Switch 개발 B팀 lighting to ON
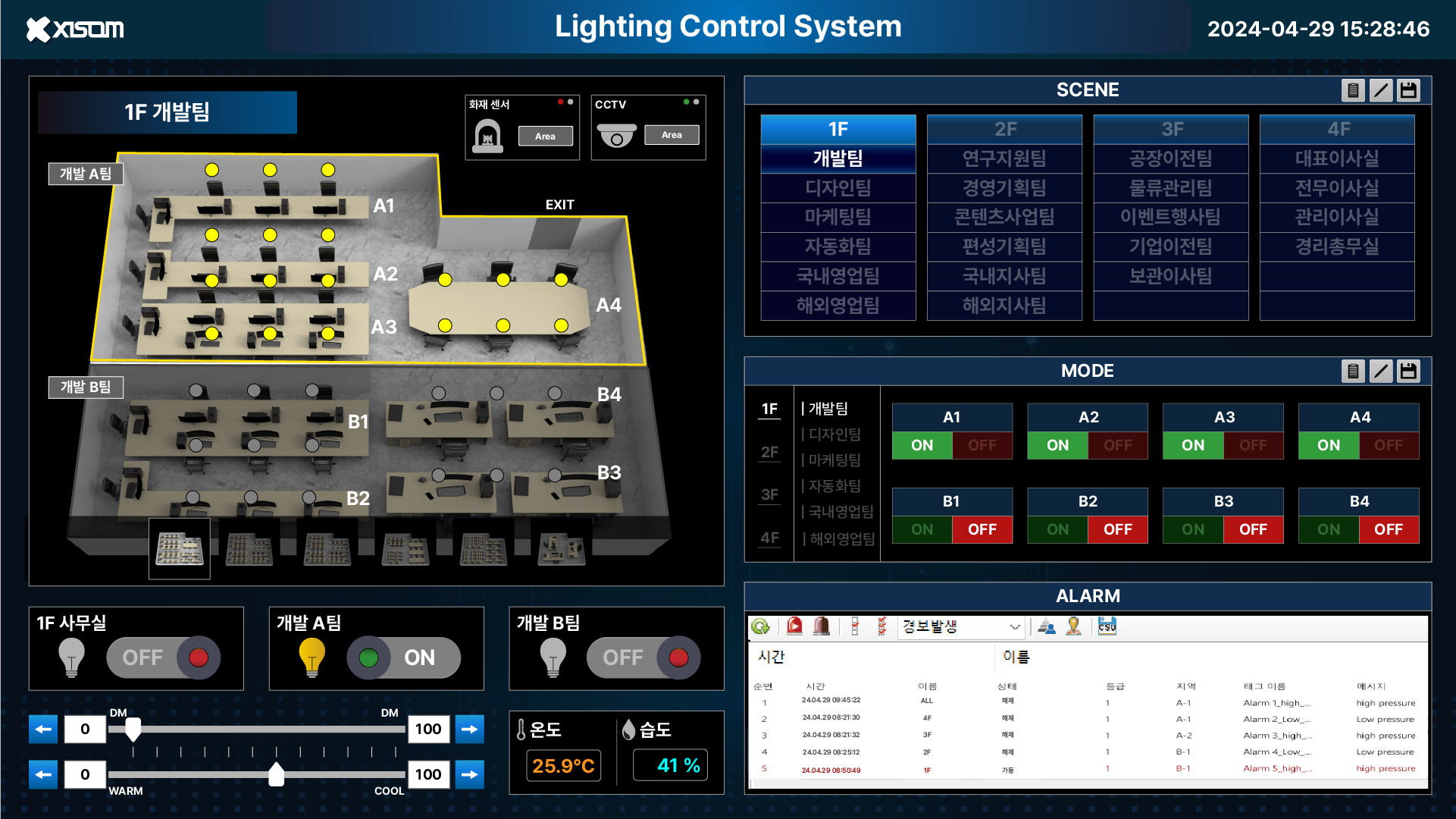The image size is (1456, 819). (643, 657)
